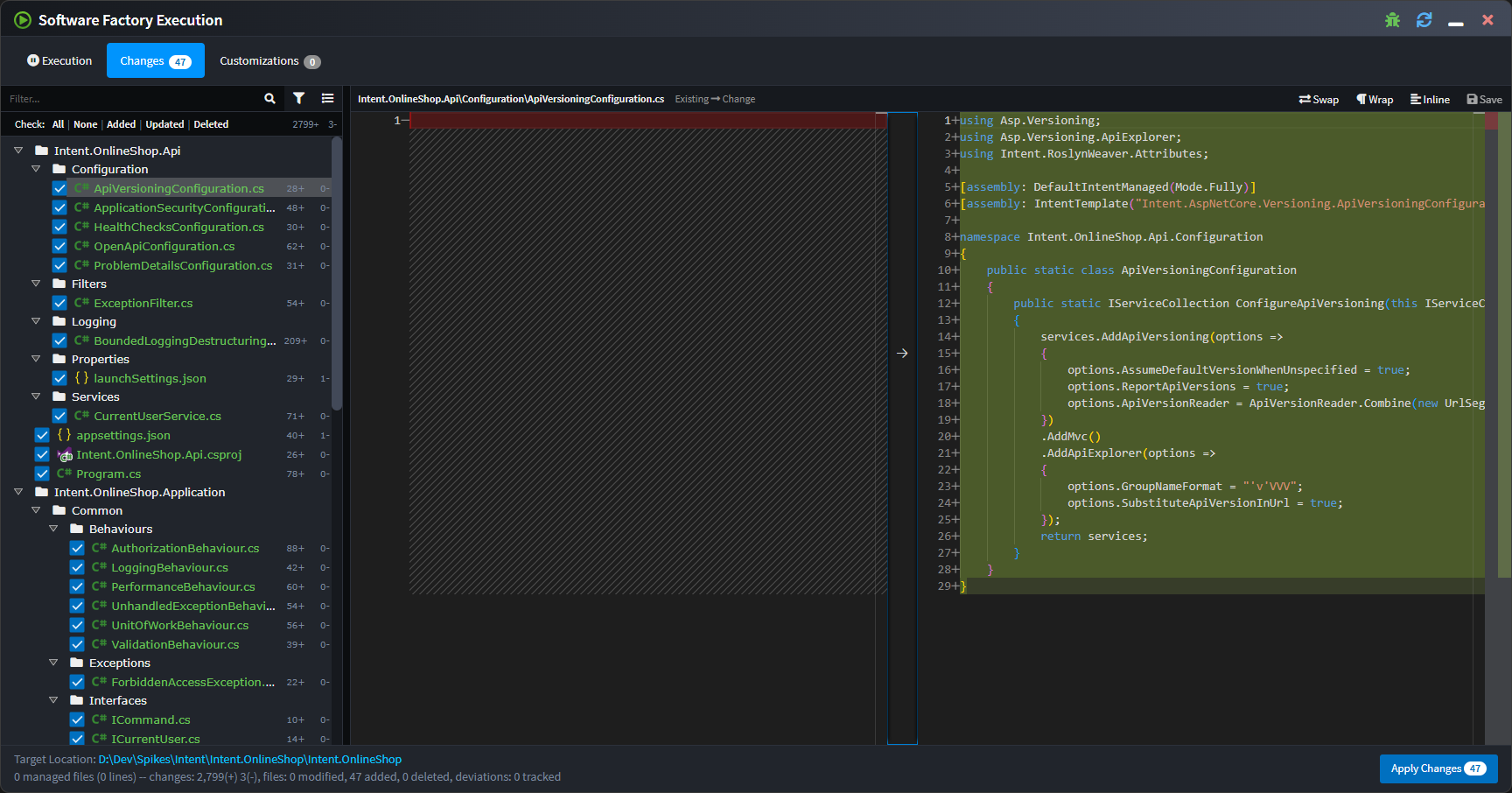1512x793 pixels.
Task: Click the C# icon of Program.cs
Action: (64, 474)
